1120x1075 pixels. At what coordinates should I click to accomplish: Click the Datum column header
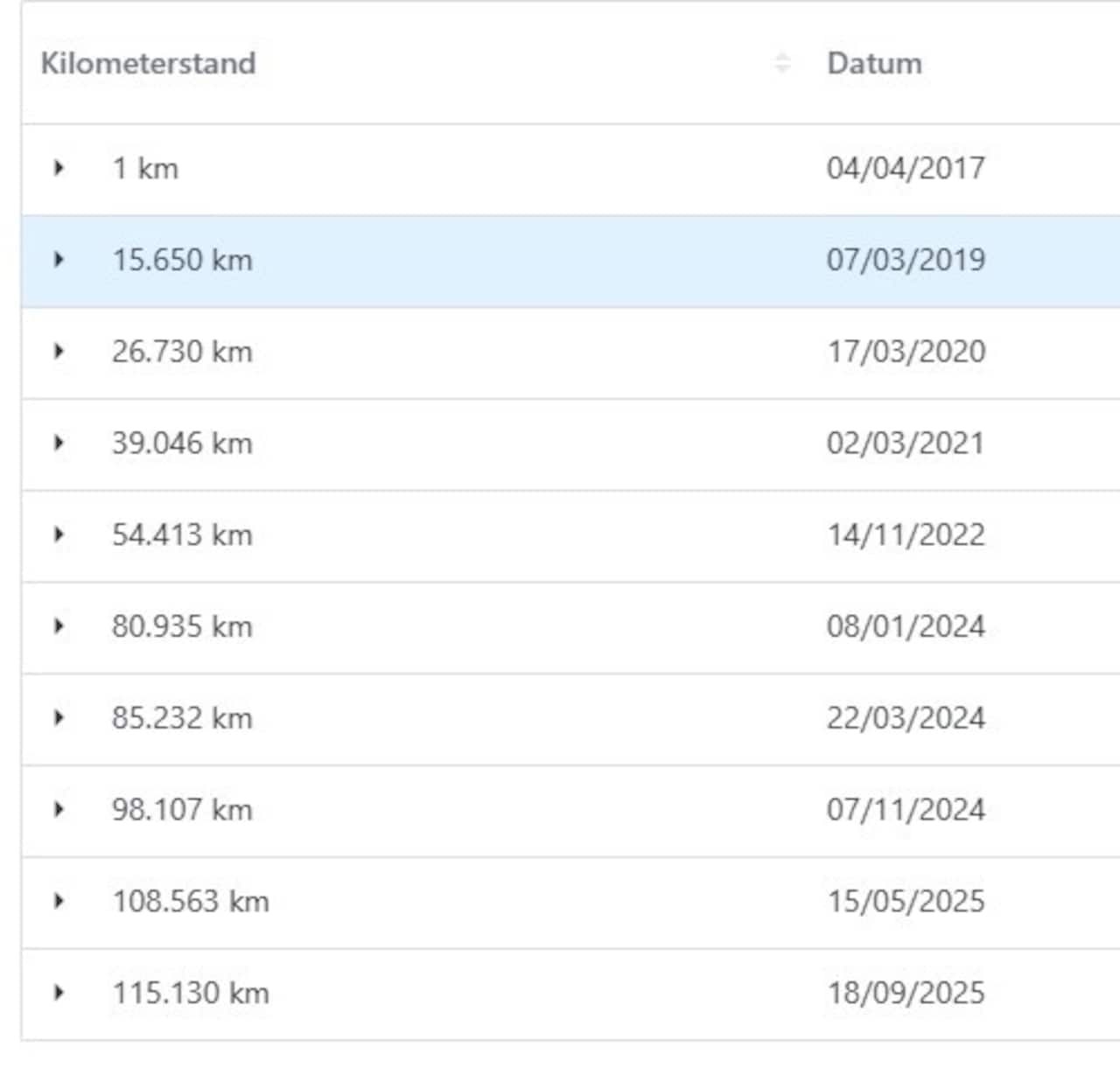pyautogui.click(x=874, y=63)
